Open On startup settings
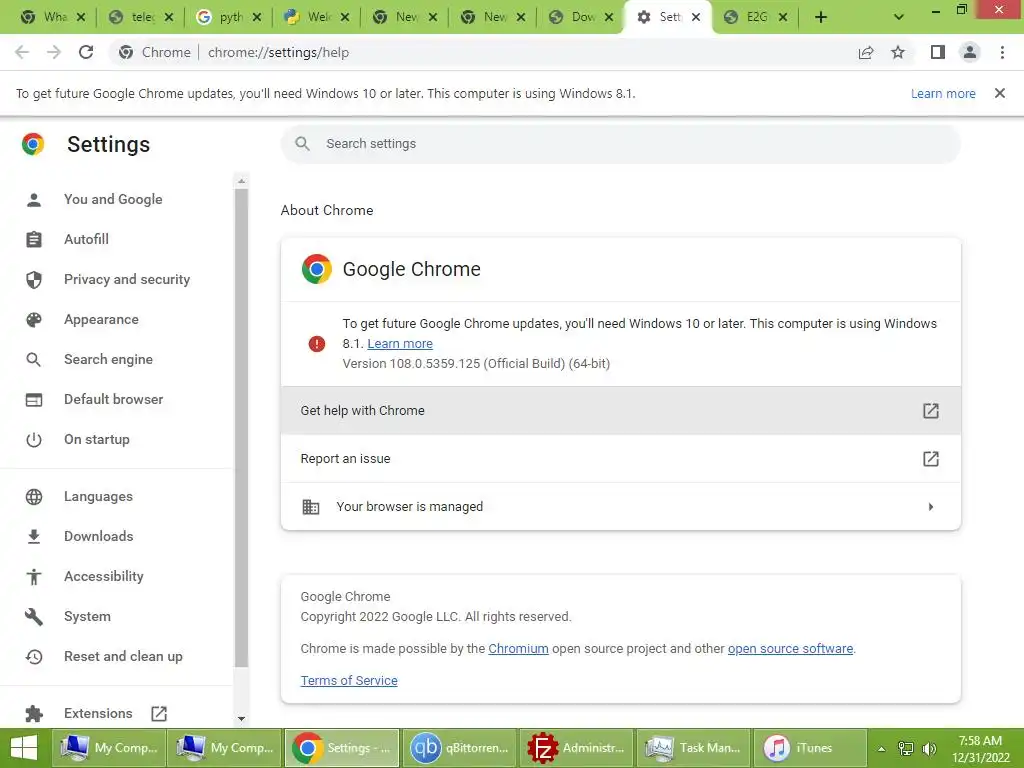This screenshot has height=768, width=1024. click(97, 440)
